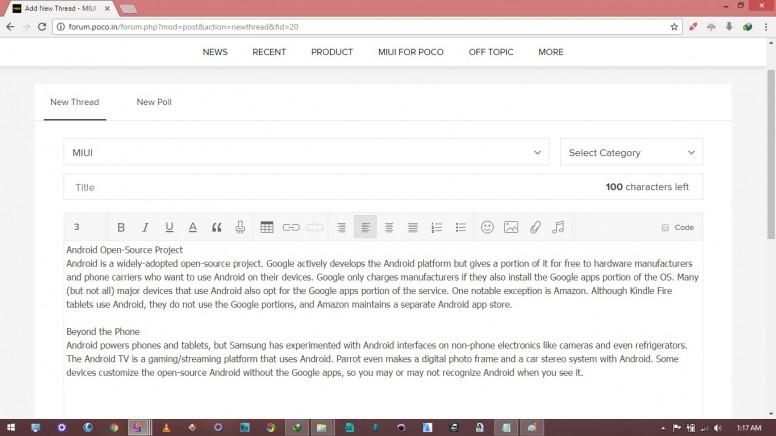Click the red extension icon in toolbar

click(693, 27)
